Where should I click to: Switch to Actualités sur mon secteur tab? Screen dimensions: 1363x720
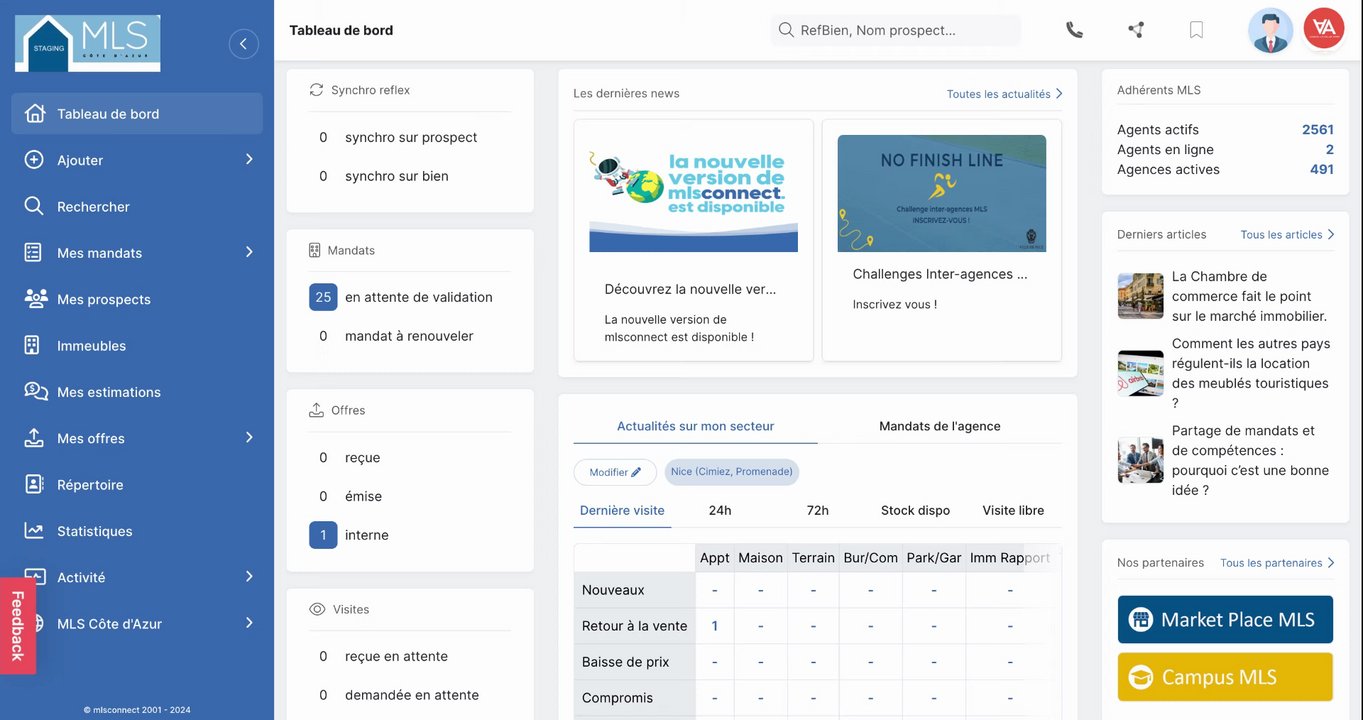tap(695, 426)
